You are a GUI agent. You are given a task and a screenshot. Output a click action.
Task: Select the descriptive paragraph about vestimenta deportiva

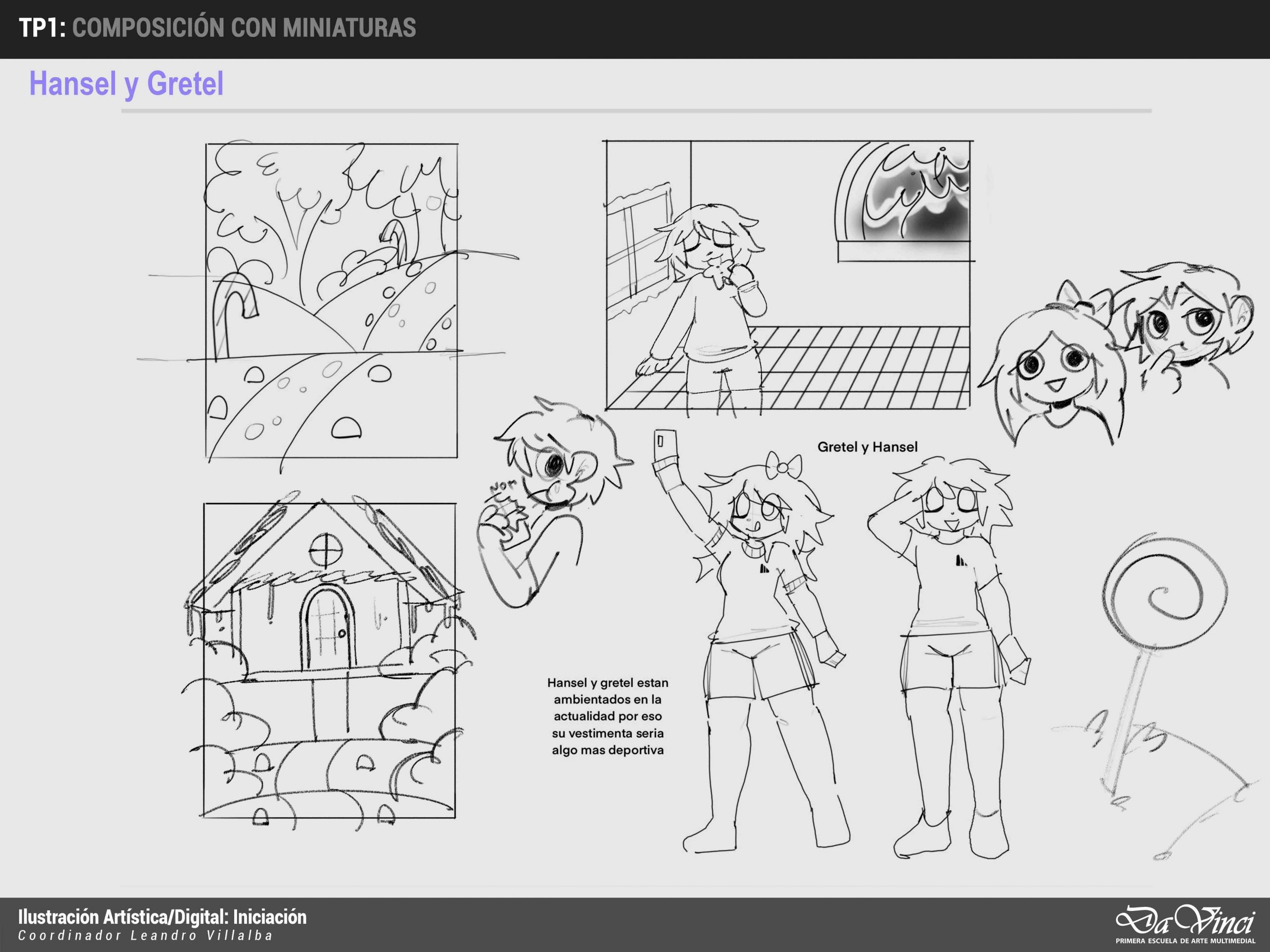coord(607,716)
